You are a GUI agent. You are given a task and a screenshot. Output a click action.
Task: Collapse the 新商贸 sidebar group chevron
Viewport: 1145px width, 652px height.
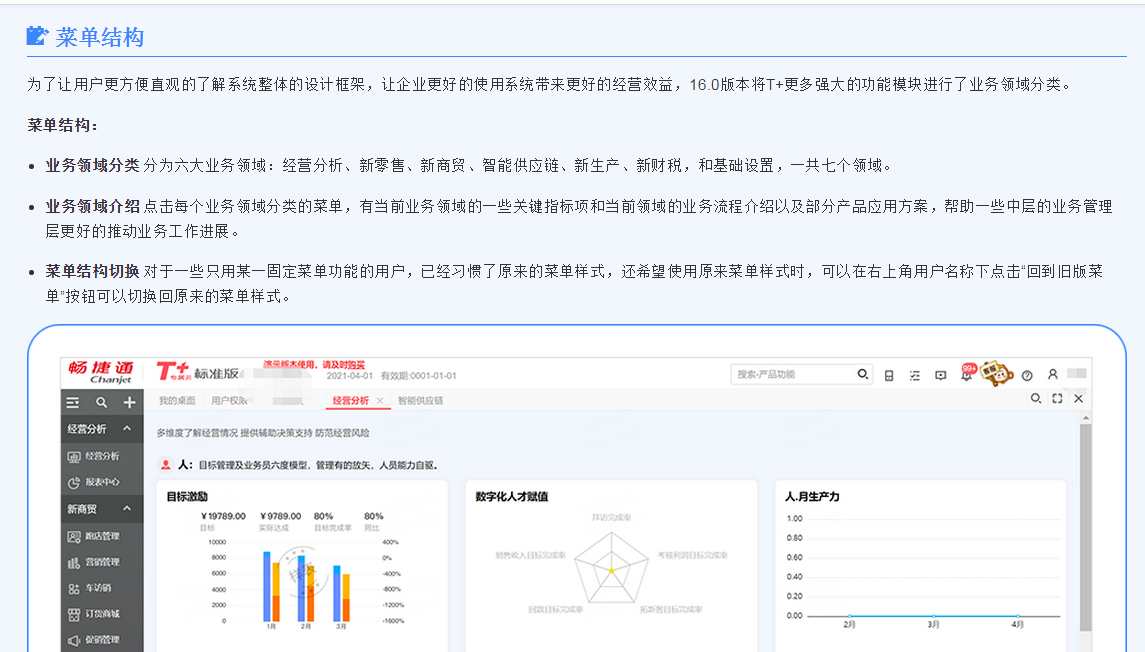(x=127, y=509)
